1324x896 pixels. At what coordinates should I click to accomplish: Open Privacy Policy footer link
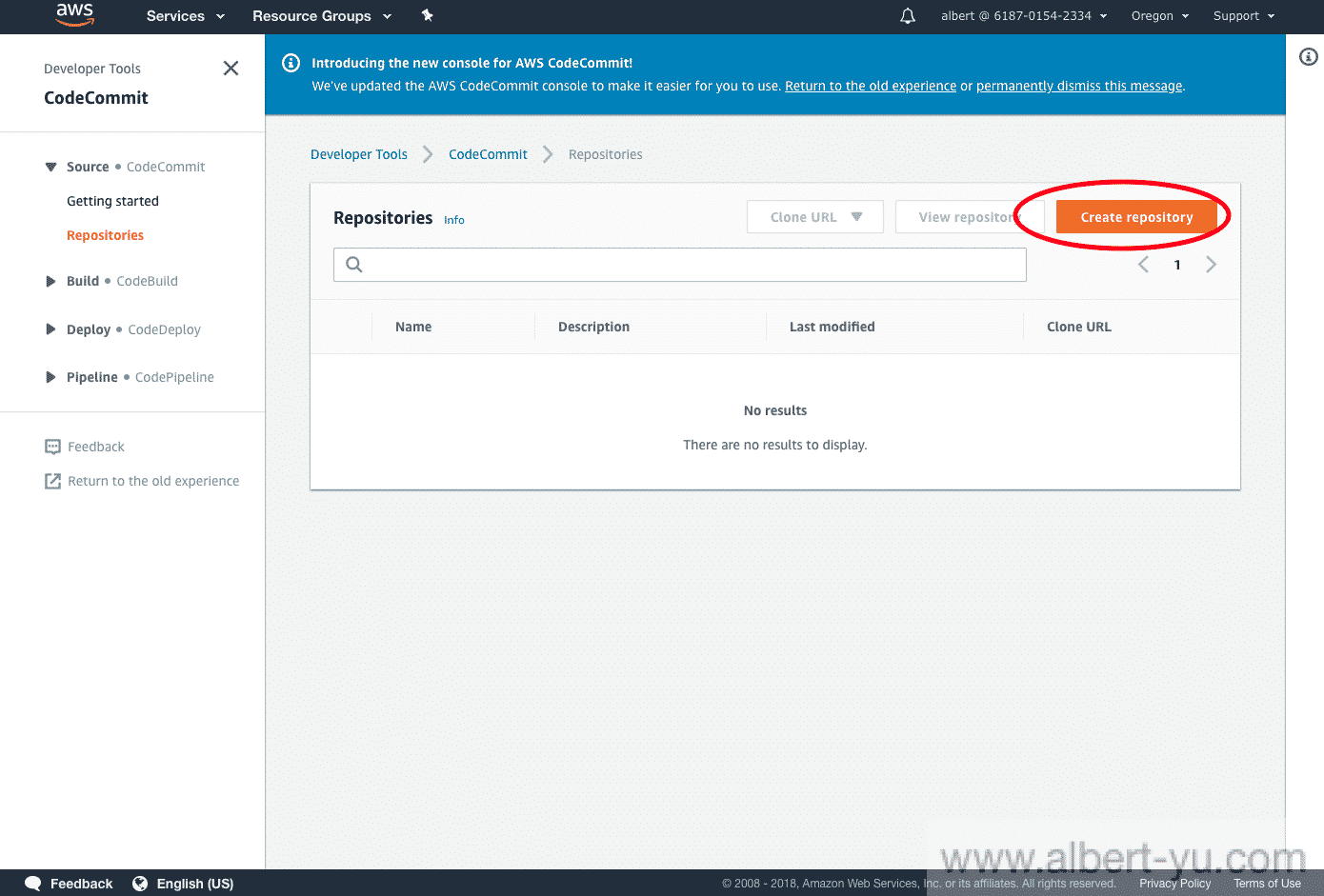click(1174, 884)
